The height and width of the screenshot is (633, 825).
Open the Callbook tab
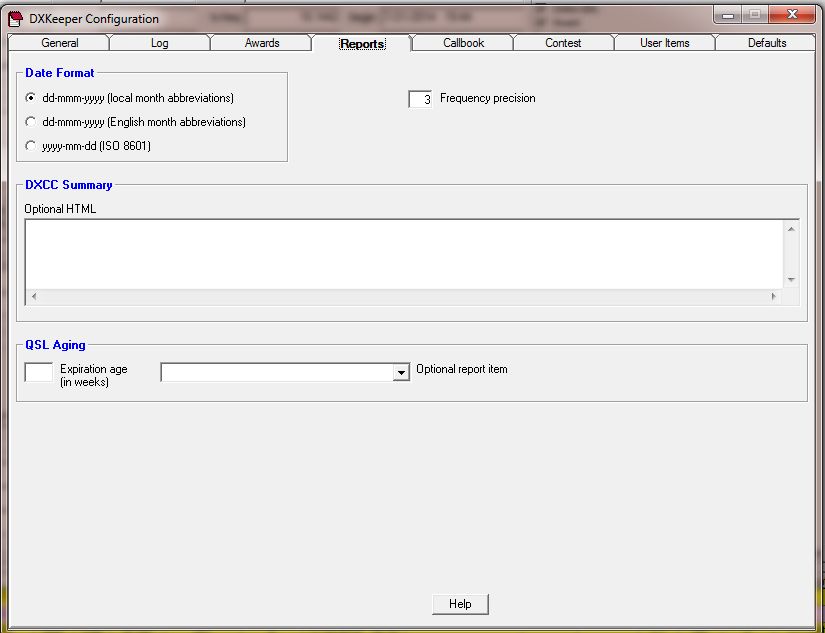click(x=463, y=43)
